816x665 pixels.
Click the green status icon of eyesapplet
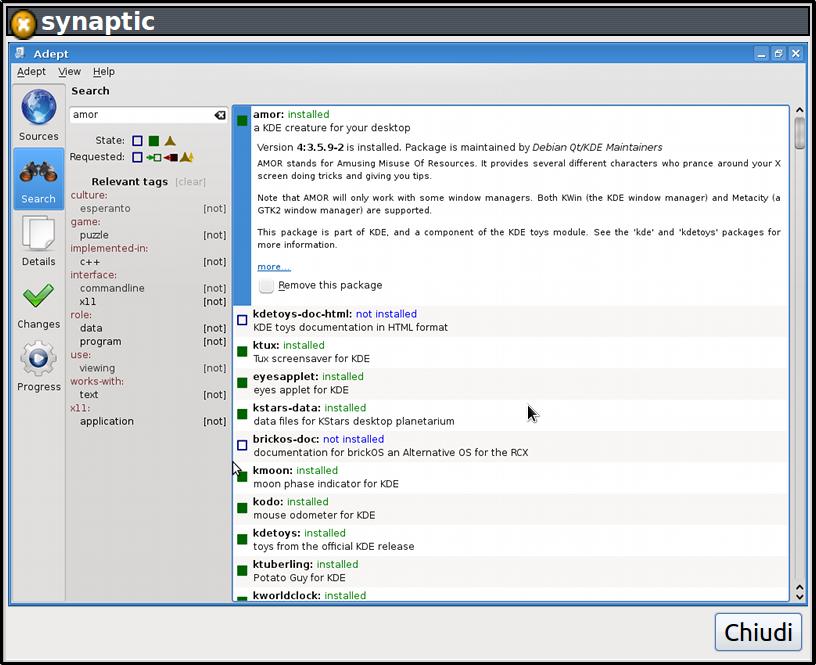pos(242,383)
